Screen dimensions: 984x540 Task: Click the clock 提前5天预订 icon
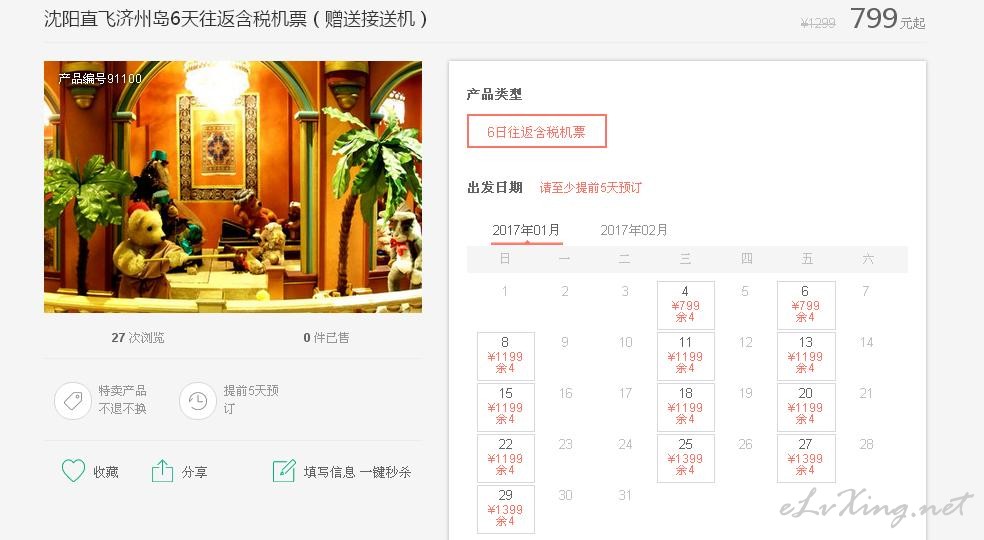coord(198,401)
